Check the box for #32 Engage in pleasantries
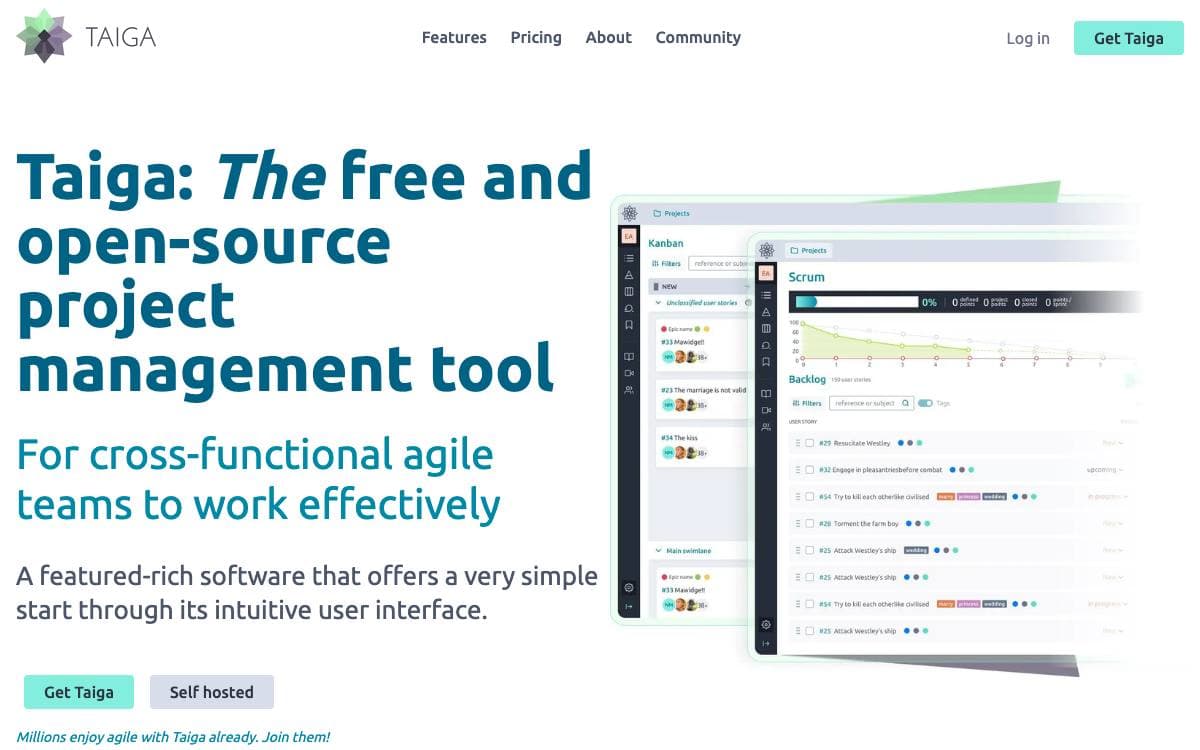Viewport: 1200px width, 750px height. pyautogui.click(x=809, y=469)
